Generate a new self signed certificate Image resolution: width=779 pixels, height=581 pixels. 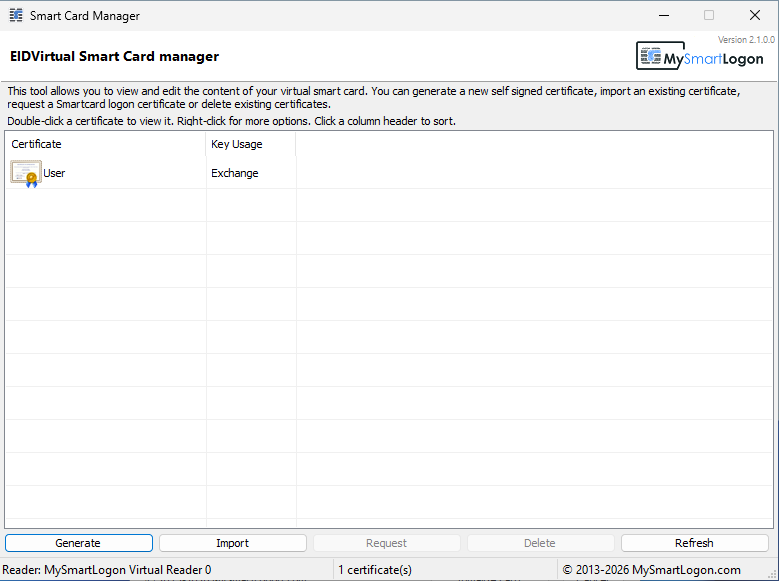point(79,543)
